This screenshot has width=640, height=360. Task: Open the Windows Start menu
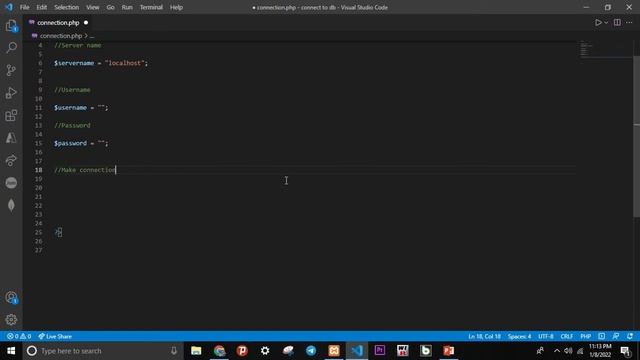(x=11, y=351)
